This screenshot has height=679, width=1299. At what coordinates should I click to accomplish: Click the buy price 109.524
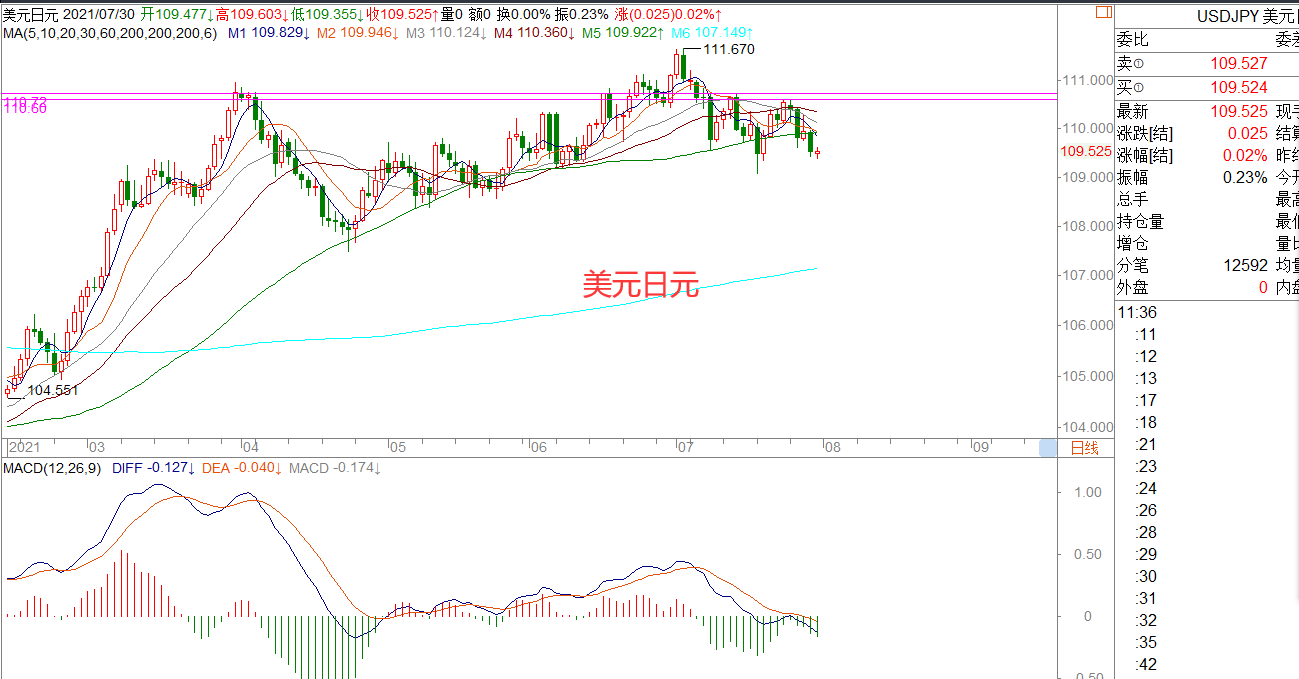1238,88
